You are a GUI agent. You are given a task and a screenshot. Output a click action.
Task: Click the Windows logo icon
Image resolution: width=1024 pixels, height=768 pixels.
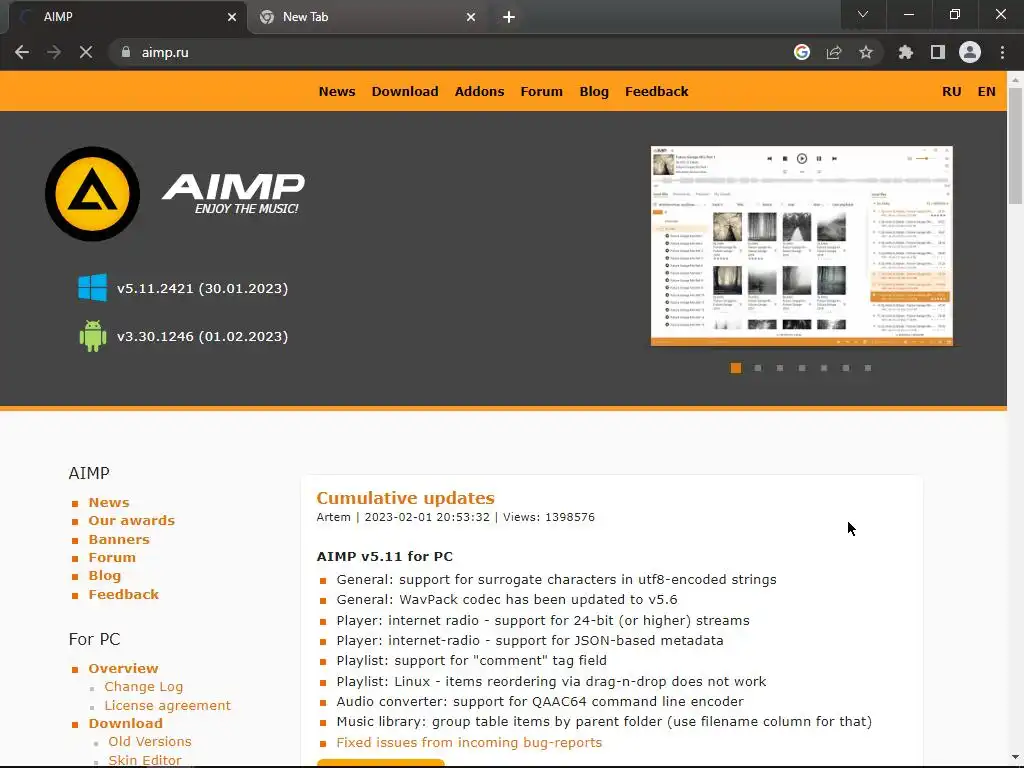pos(92,288)
